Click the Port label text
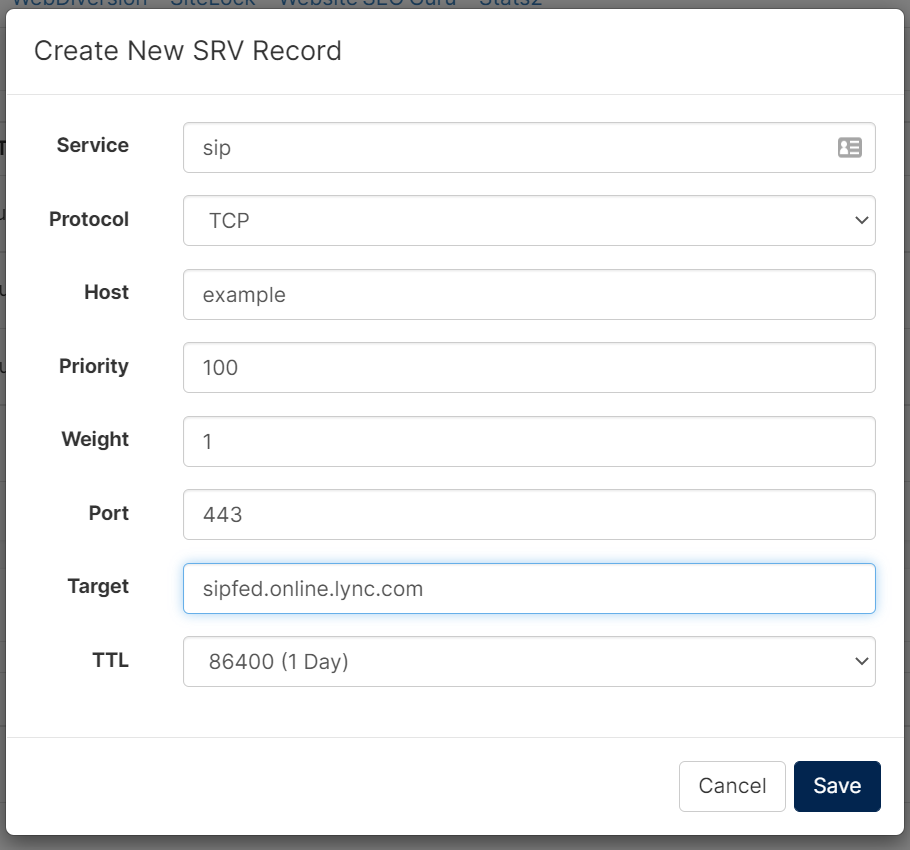Image resolution: width=910 pixels, height=850 pixels. (109, 513)
